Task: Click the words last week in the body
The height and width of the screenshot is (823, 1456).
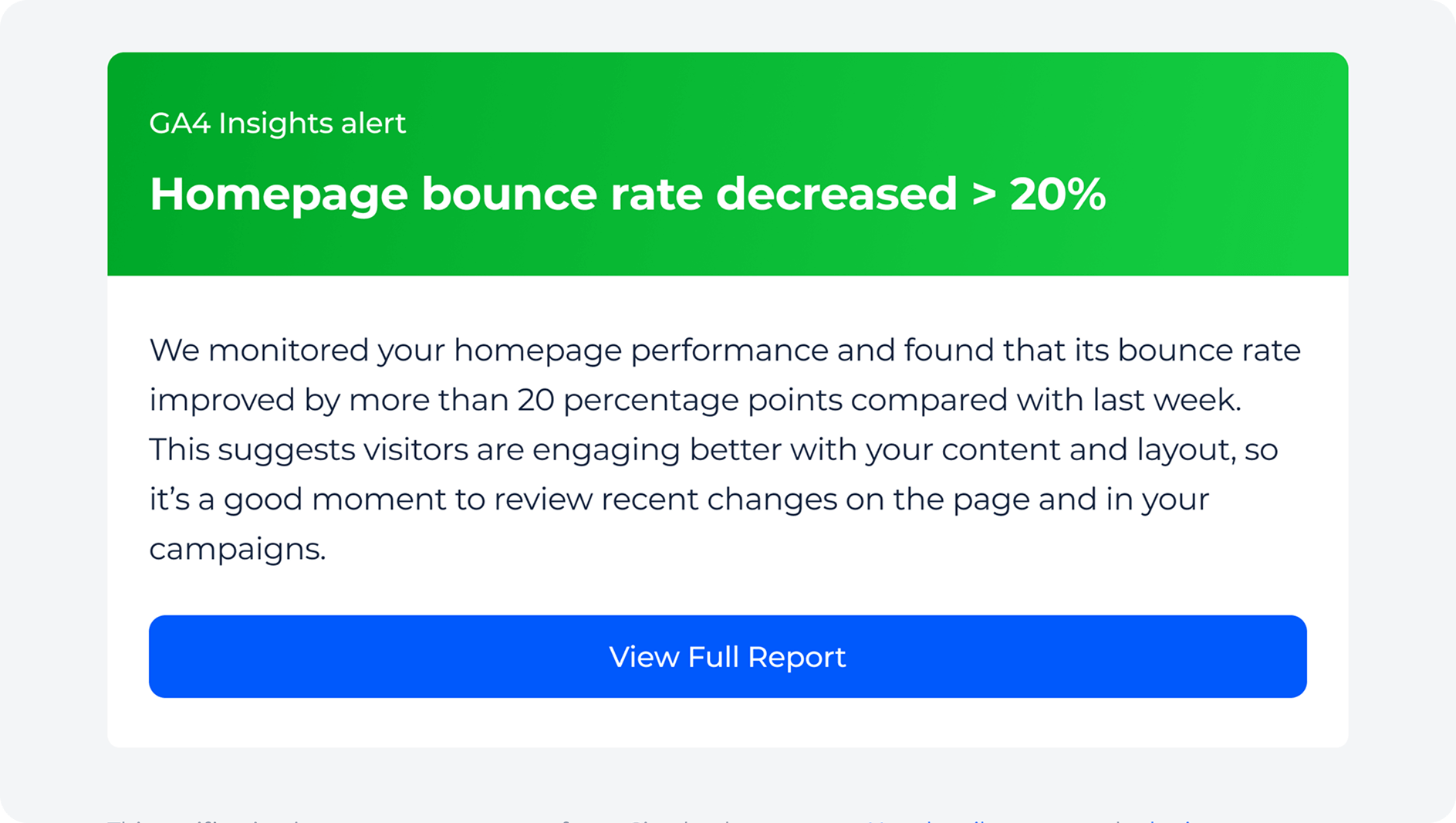Action: (1165, 400)
